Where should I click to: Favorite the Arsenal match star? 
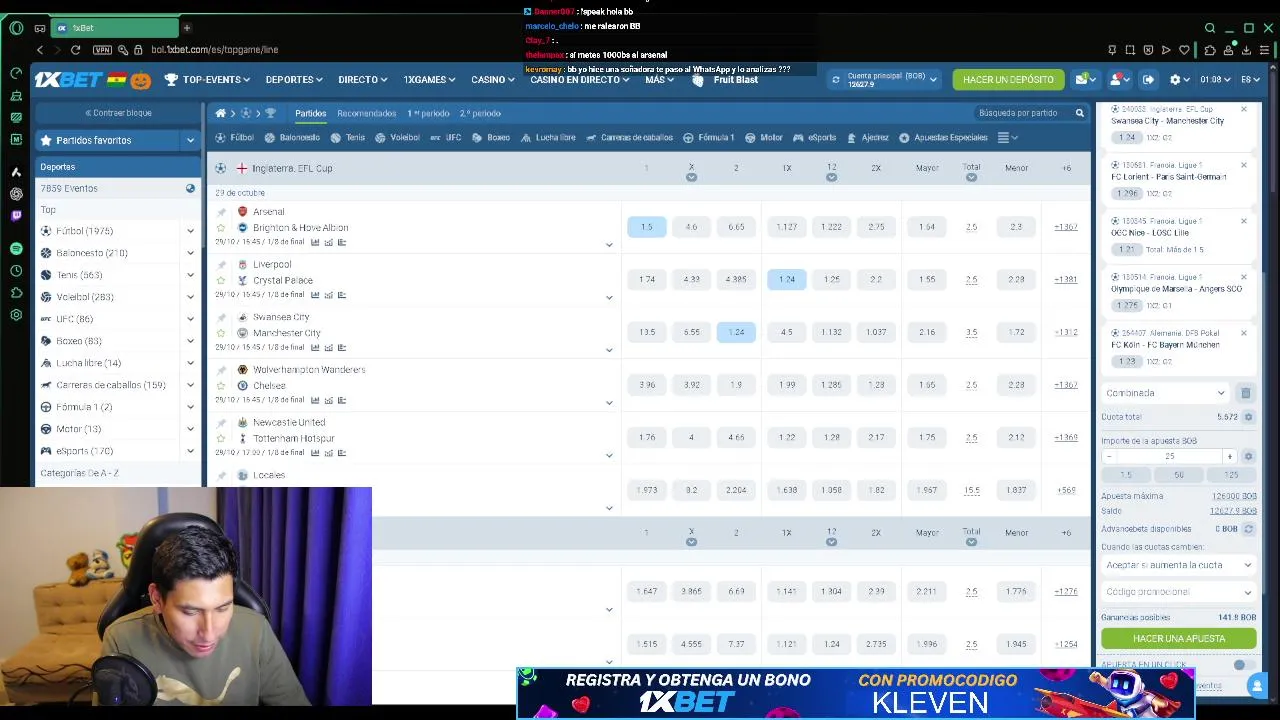coord(221,228)
